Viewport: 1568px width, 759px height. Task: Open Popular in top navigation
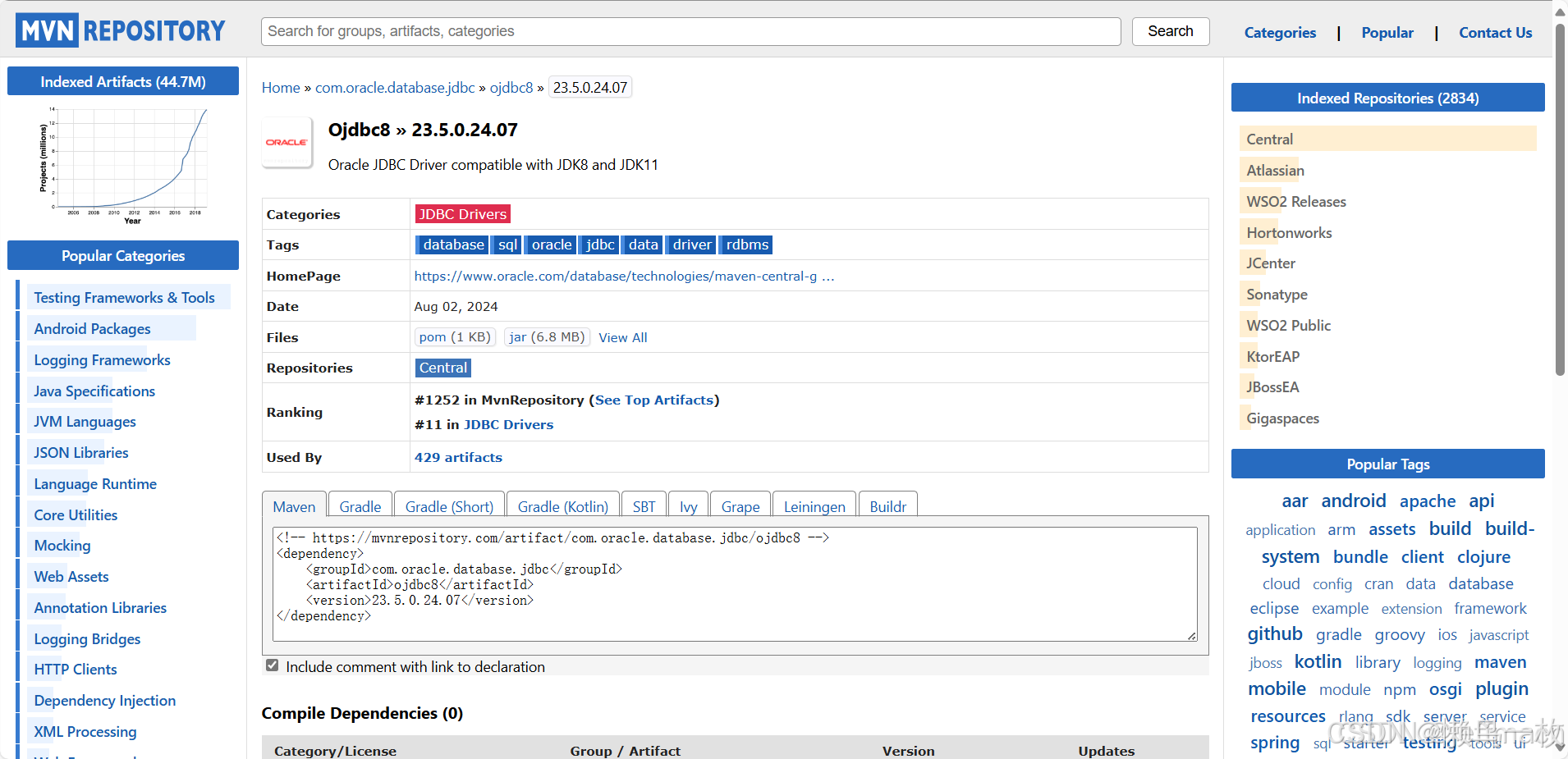pyautogui.click(x=1387, y=33)
